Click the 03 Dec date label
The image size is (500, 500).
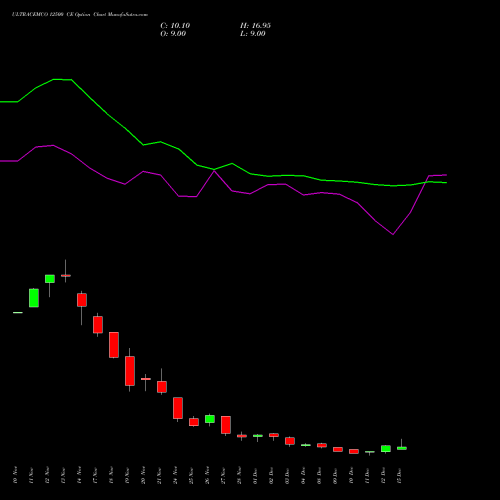pyautogui.click(x=287, y=475)
